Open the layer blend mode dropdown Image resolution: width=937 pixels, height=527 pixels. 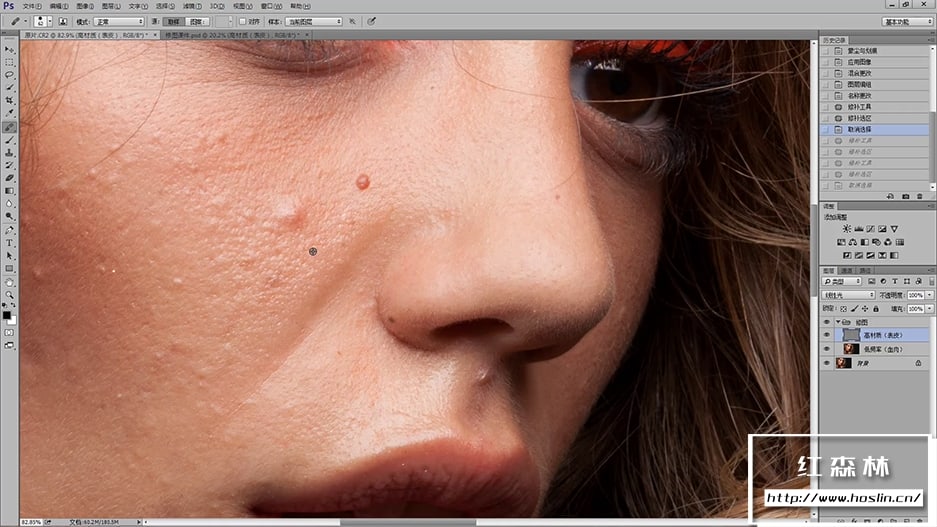849,295
